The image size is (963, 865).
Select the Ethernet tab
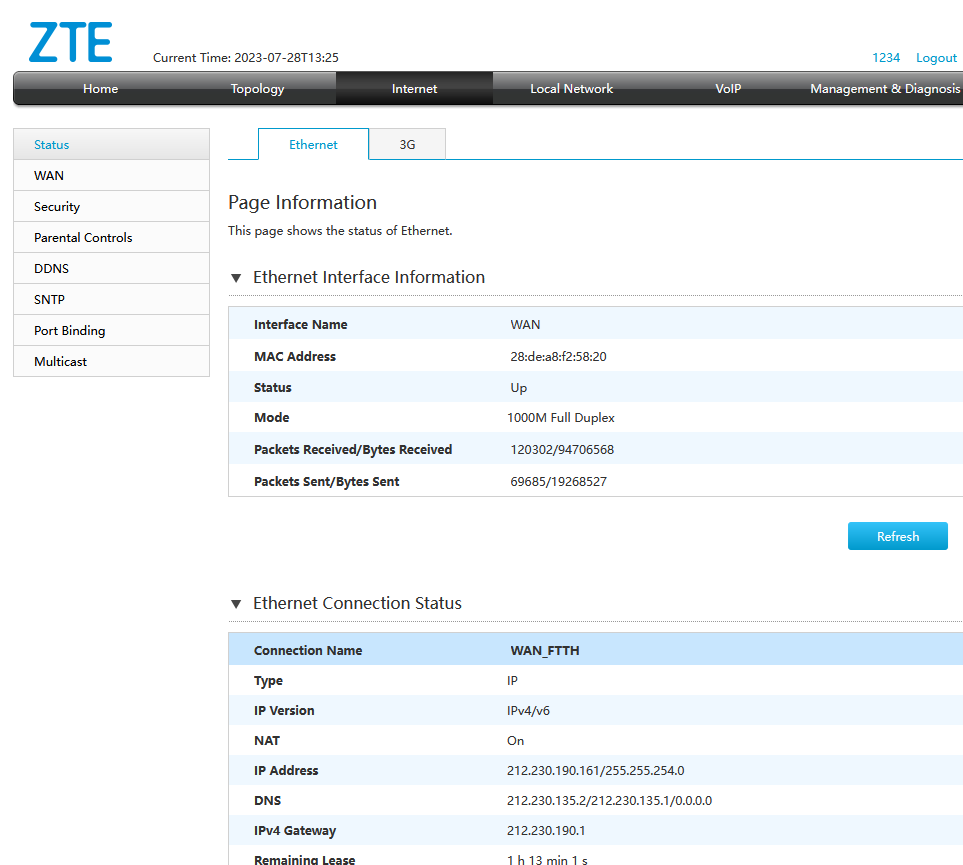coord(313,145)
